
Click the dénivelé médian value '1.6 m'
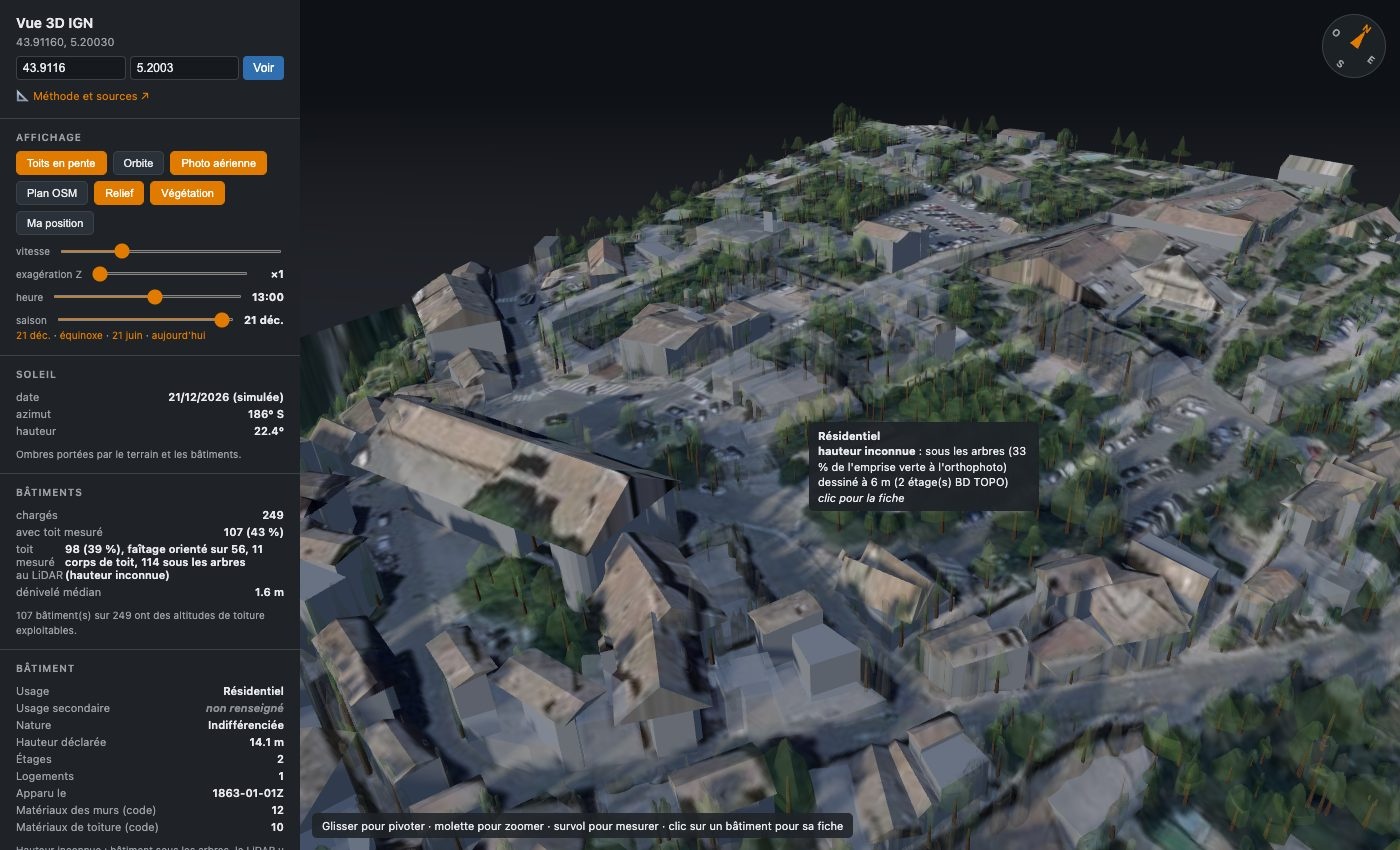(269, 592)
